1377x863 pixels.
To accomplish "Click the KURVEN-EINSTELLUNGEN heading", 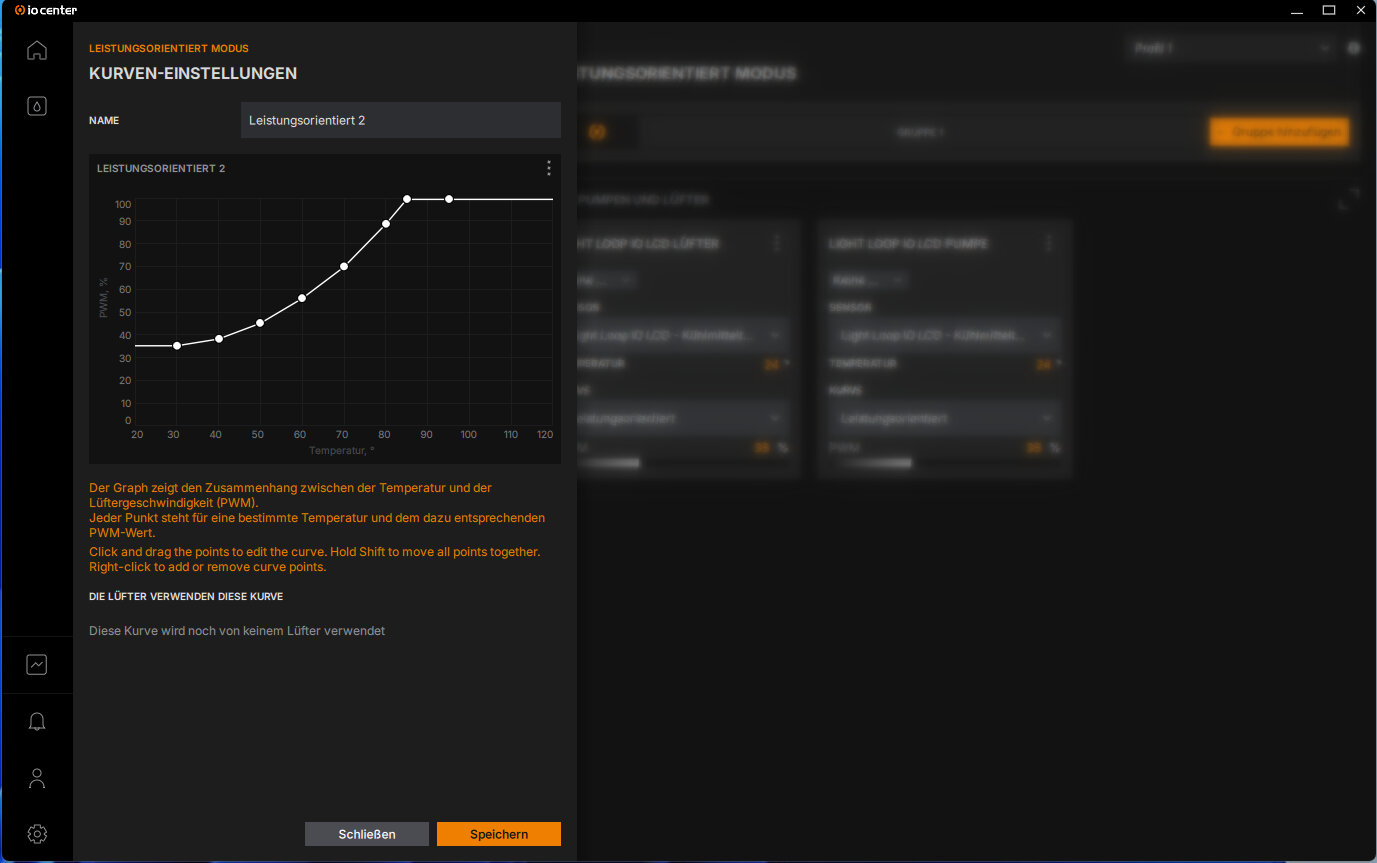I will coord(193,74).
